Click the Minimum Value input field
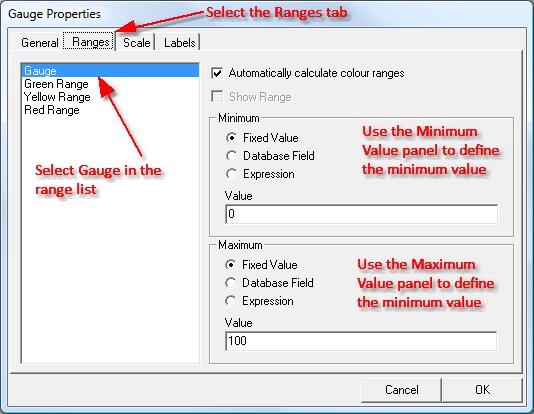This screenshot has width=534, height=414. [361, 214]
